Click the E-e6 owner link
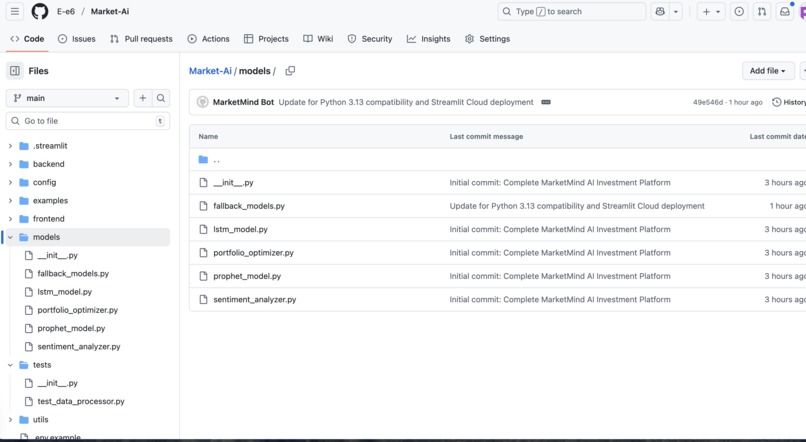The image size is (806, 442). pyautogui.click(x=66, y=11)
